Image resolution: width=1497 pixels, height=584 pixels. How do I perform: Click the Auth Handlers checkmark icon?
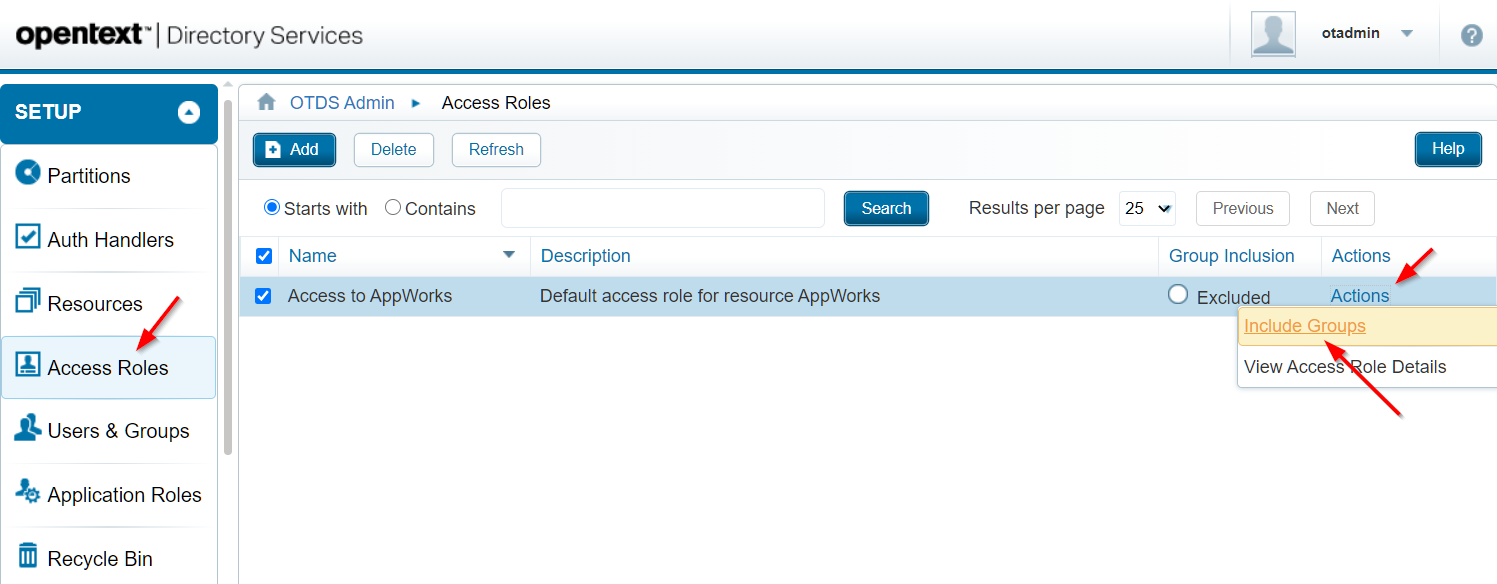click(x=28, y=237)
